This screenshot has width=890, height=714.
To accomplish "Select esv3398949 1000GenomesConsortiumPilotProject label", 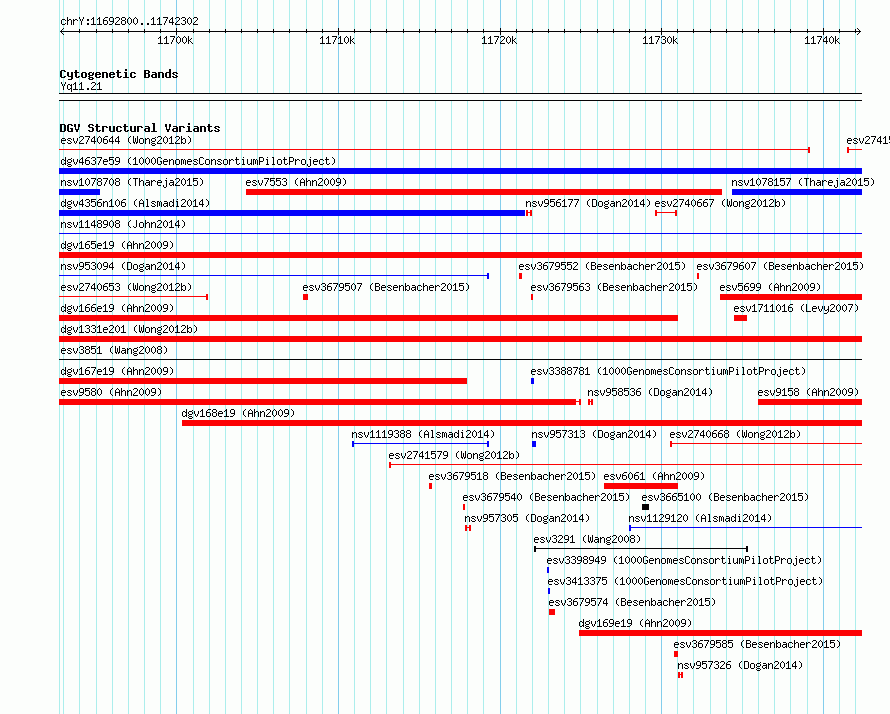I will (684, 560).
